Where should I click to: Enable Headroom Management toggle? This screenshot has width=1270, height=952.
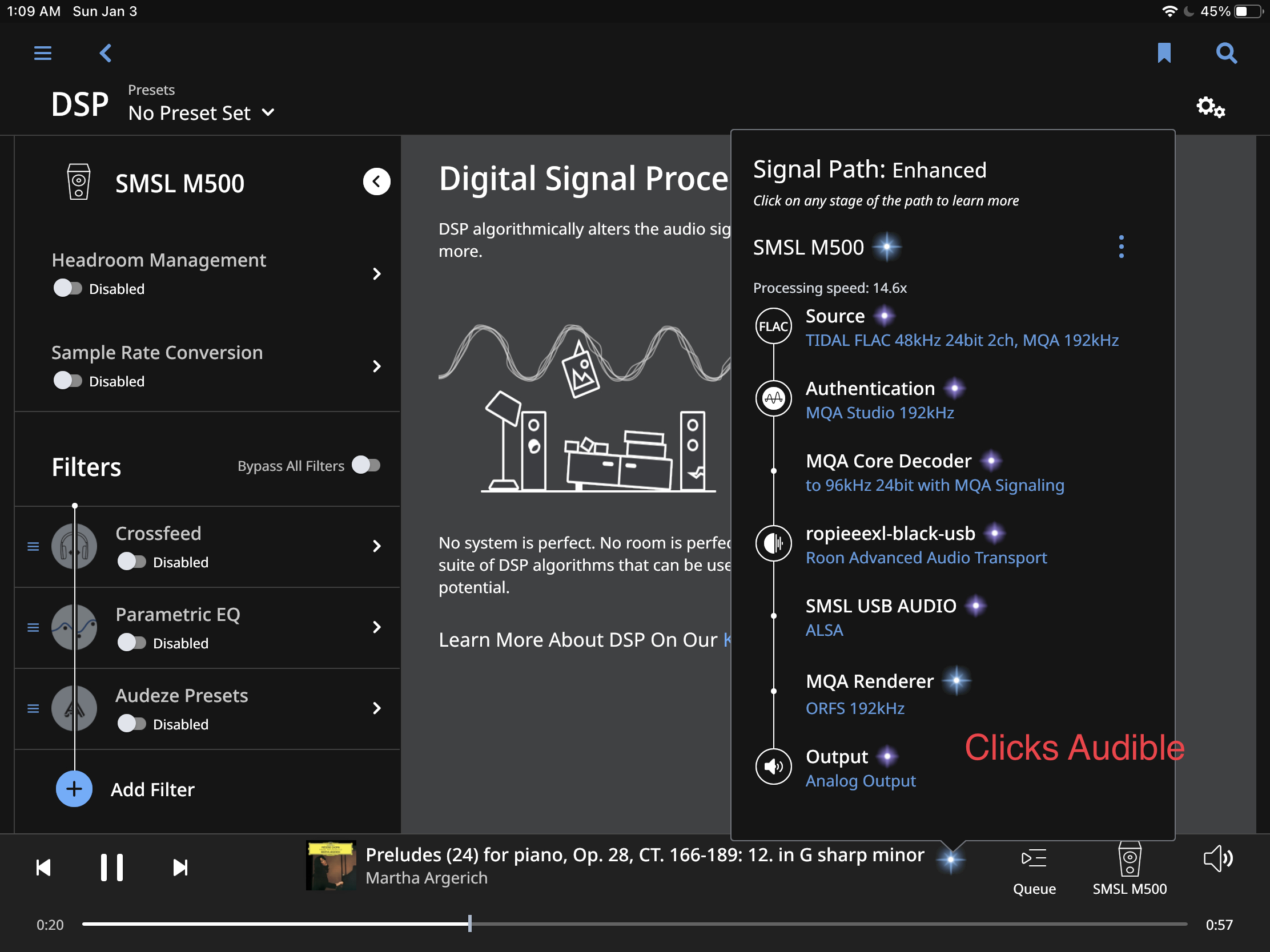click(x=68, y=288)
